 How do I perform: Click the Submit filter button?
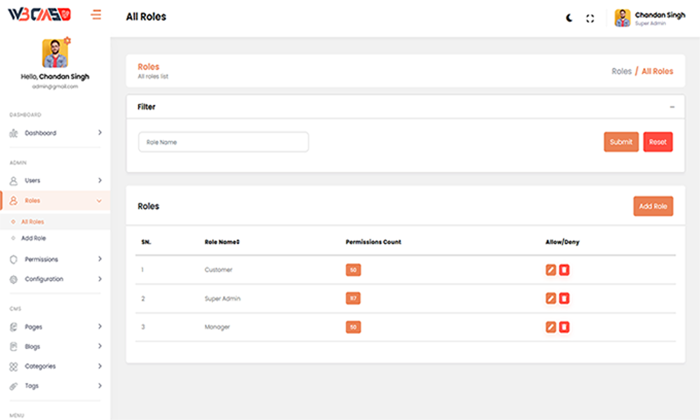[621, 142]
